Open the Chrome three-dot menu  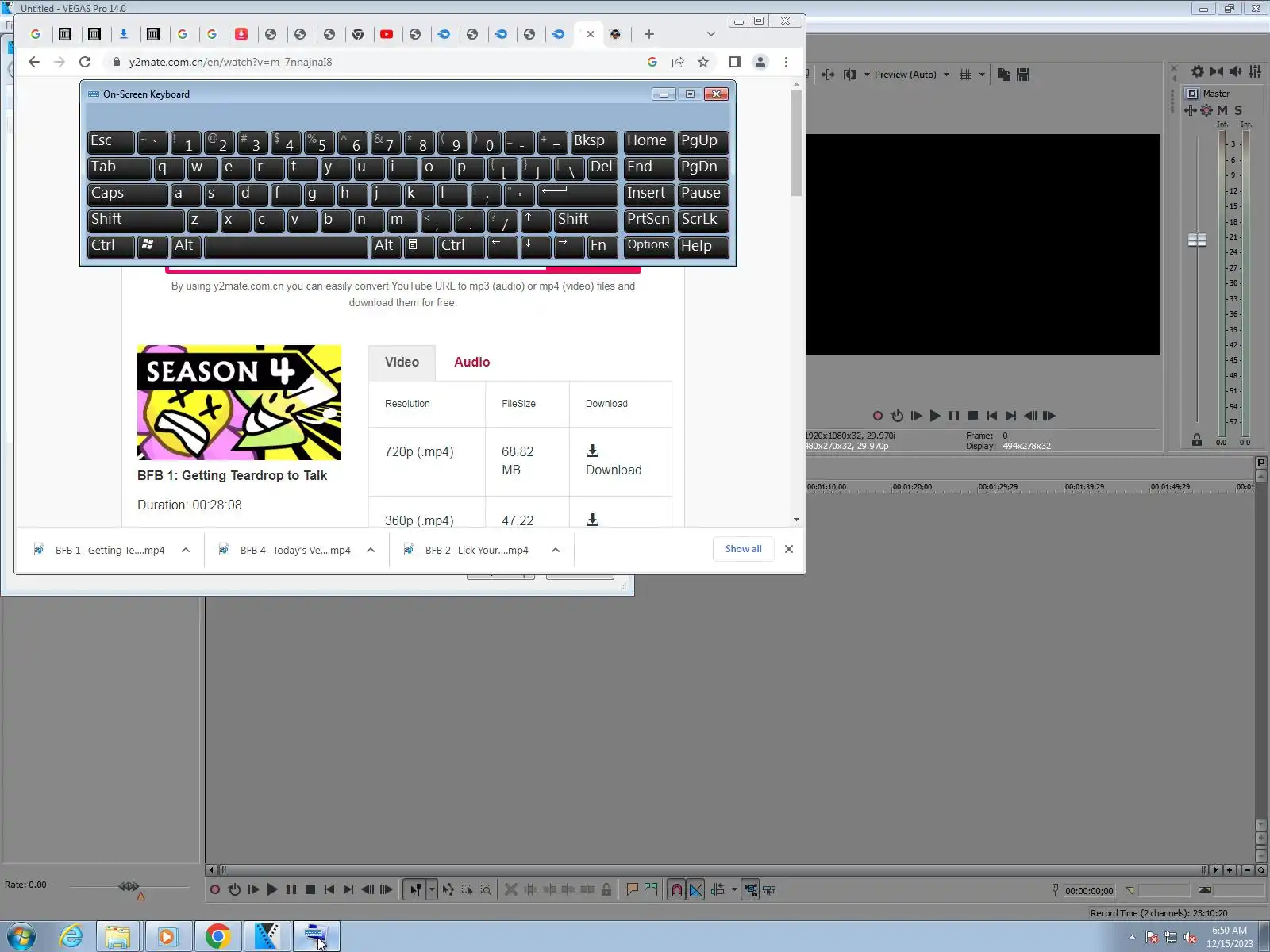coord(786,62)
